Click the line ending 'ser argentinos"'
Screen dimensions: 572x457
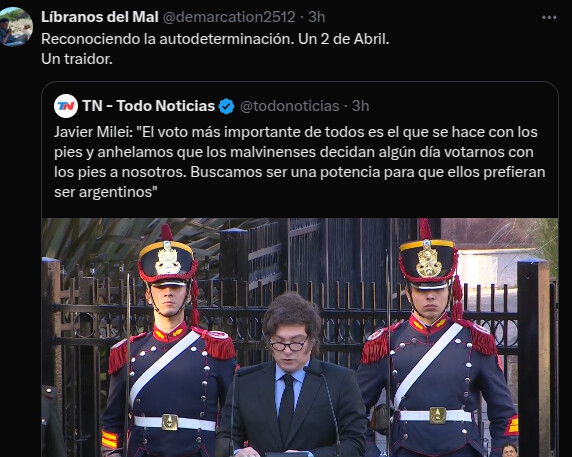[x=105, y=192]
